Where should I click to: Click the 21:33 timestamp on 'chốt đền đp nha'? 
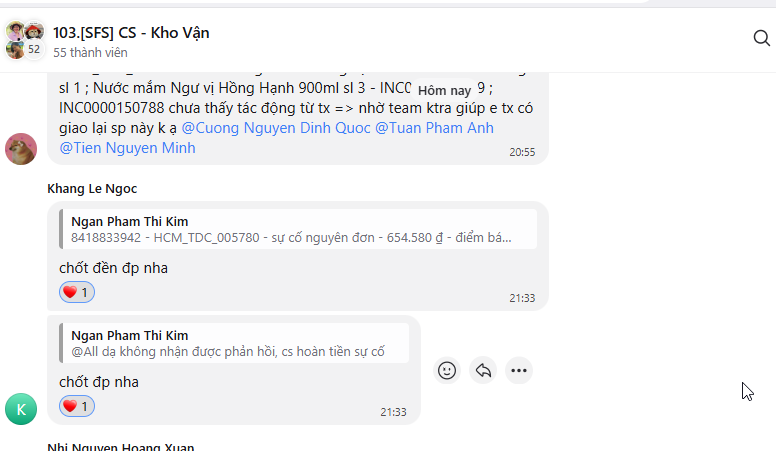click(522, 298)
